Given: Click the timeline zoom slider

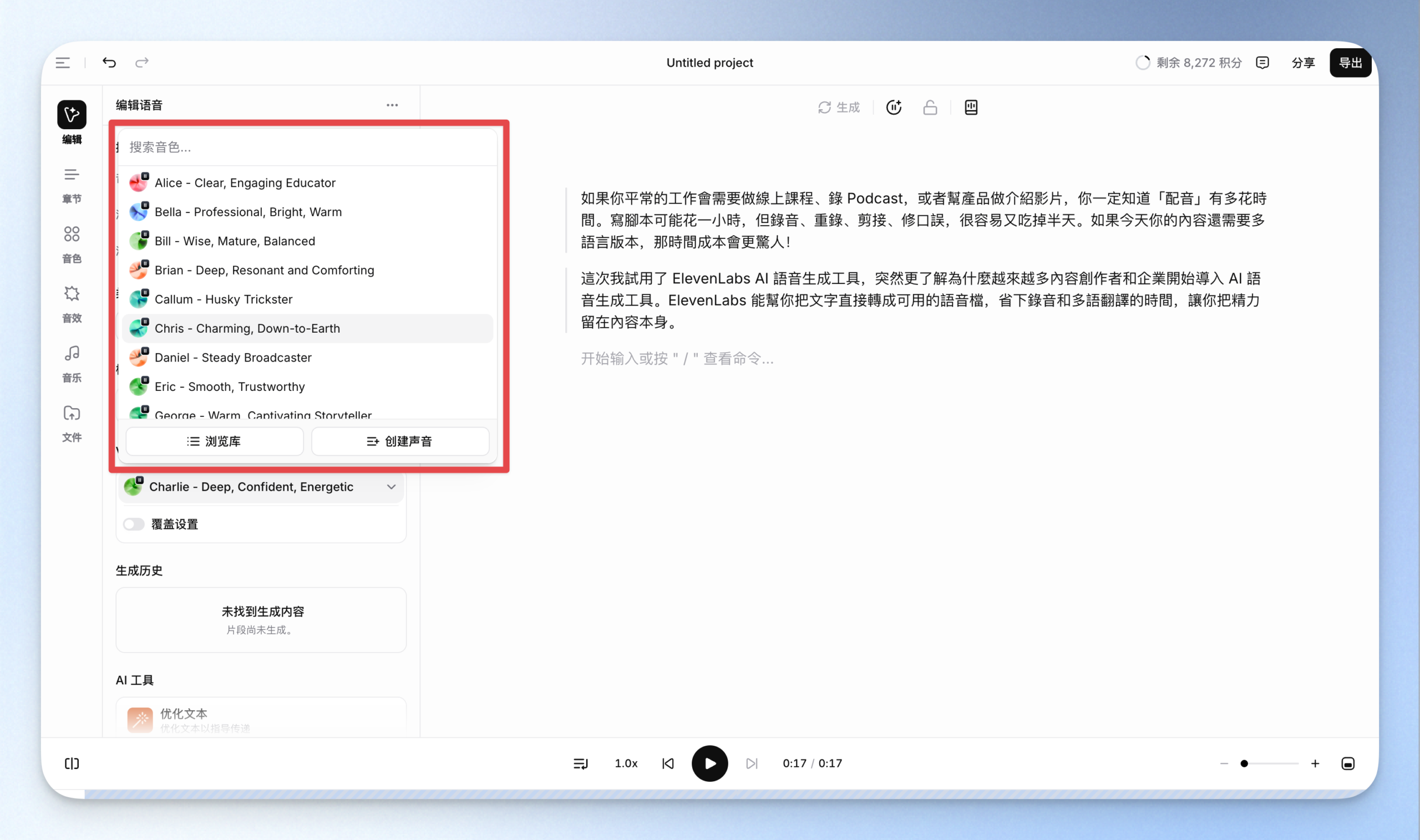Looking at the screenshot, I should (x=1269, y=764).
